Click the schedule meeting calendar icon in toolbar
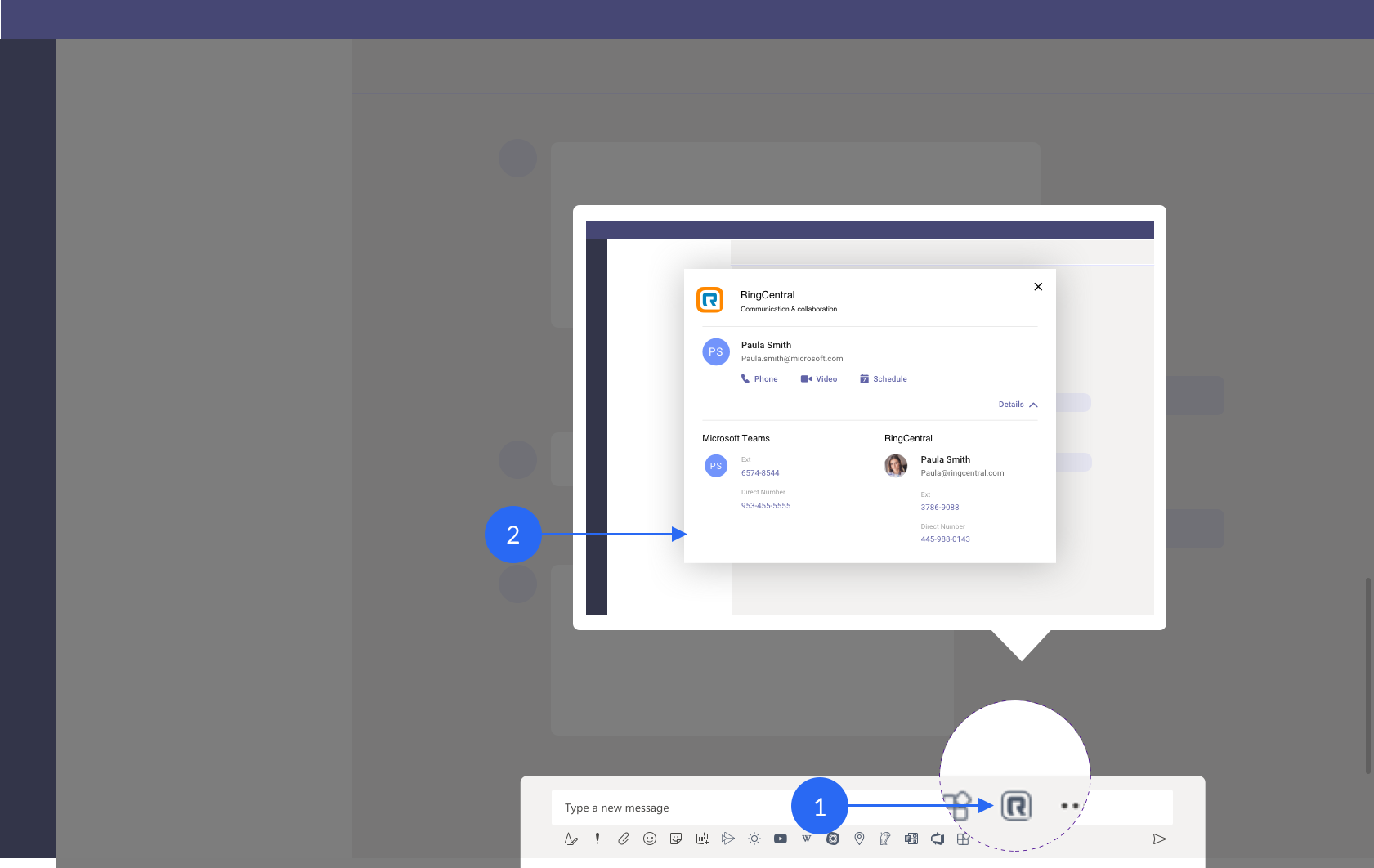1374x868 pixels. point(702,839)
